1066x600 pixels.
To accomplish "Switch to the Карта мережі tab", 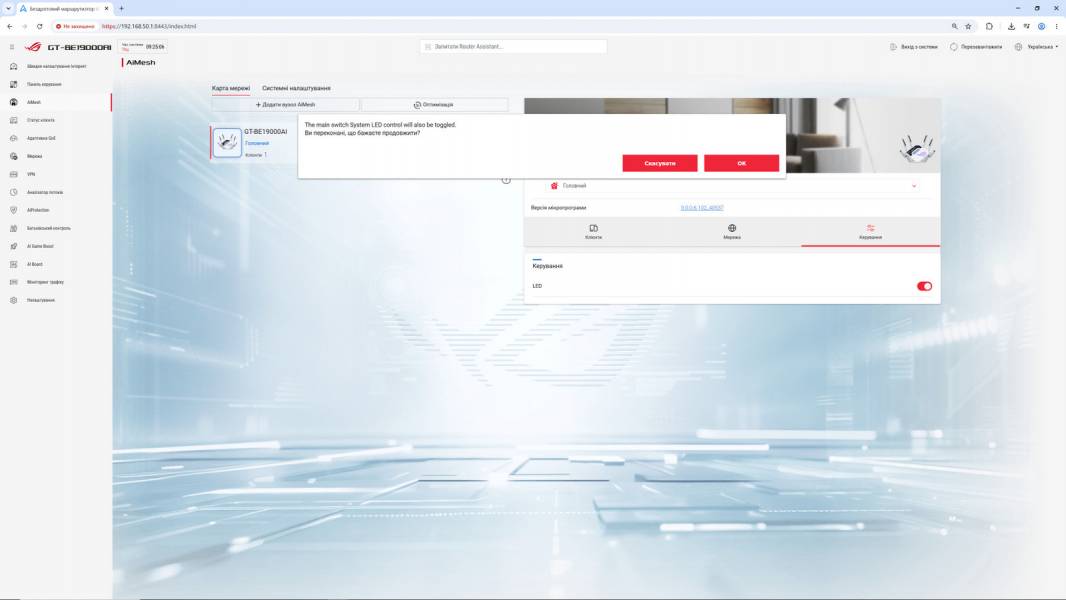I will click(x=231, y=88).
